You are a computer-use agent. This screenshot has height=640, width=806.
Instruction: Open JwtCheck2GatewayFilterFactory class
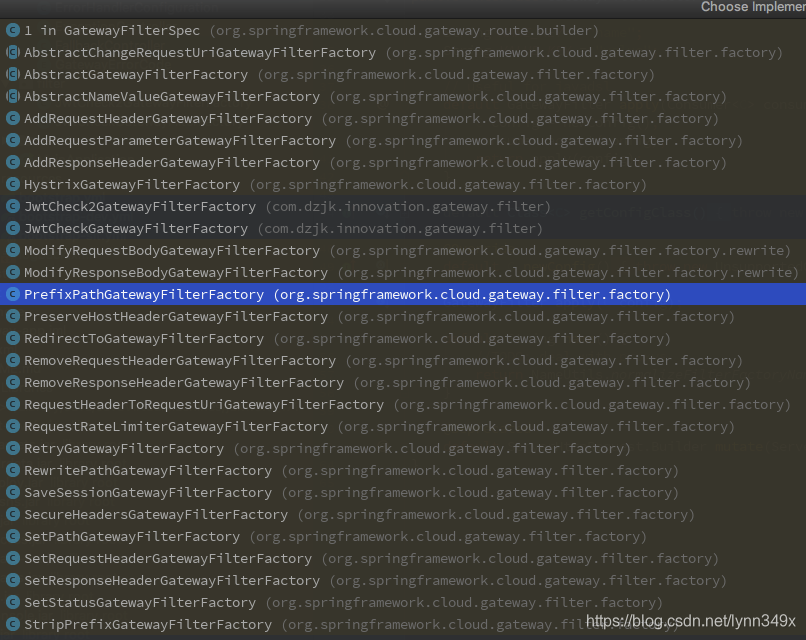pyautogui.click(x=403, y=206)
